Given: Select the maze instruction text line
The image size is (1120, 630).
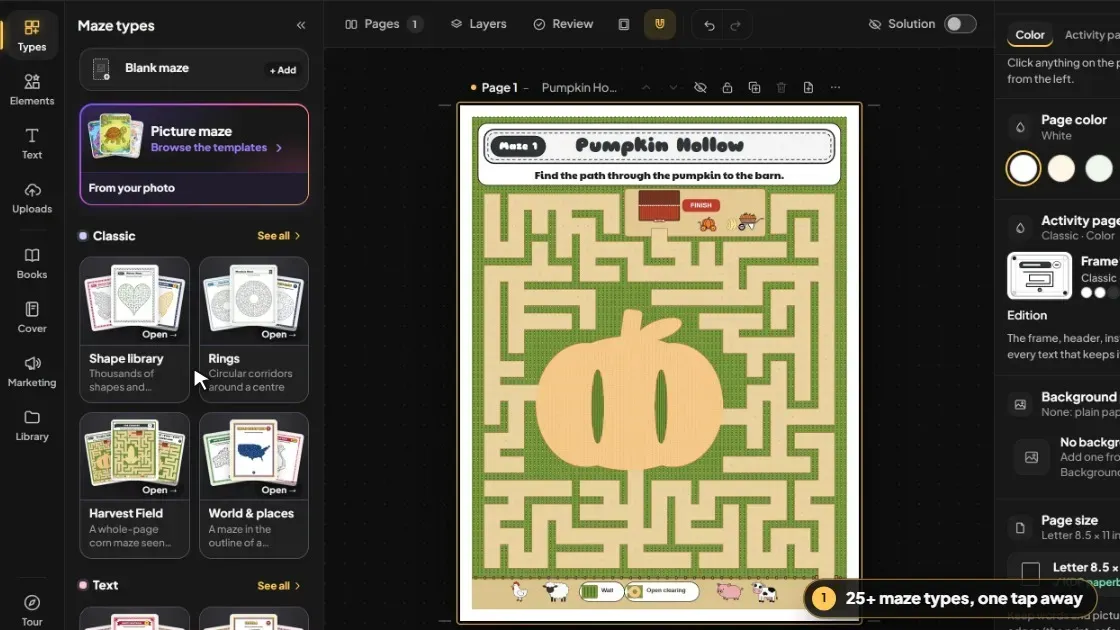Looking at the screenshot, I should [659, 176].
